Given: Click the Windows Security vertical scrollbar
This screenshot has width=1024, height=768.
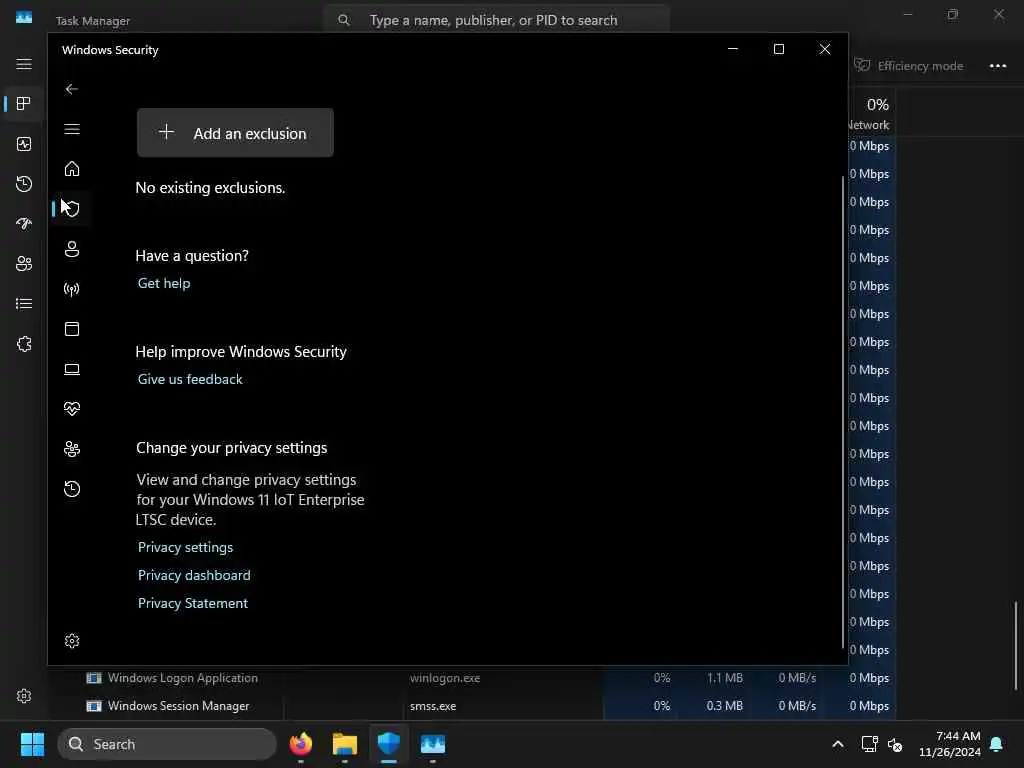Looking at the screenshot, I should (844, 411).
